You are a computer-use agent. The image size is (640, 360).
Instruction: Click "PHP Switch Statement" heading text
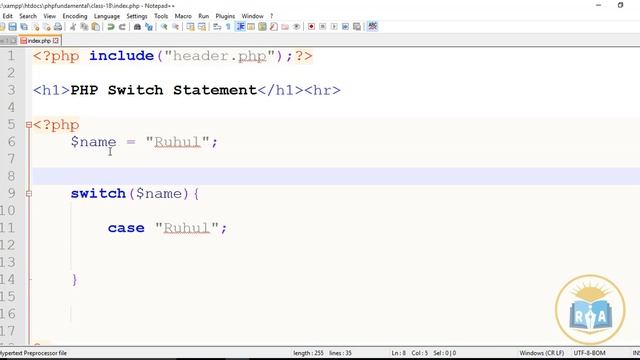pos(164,90)
